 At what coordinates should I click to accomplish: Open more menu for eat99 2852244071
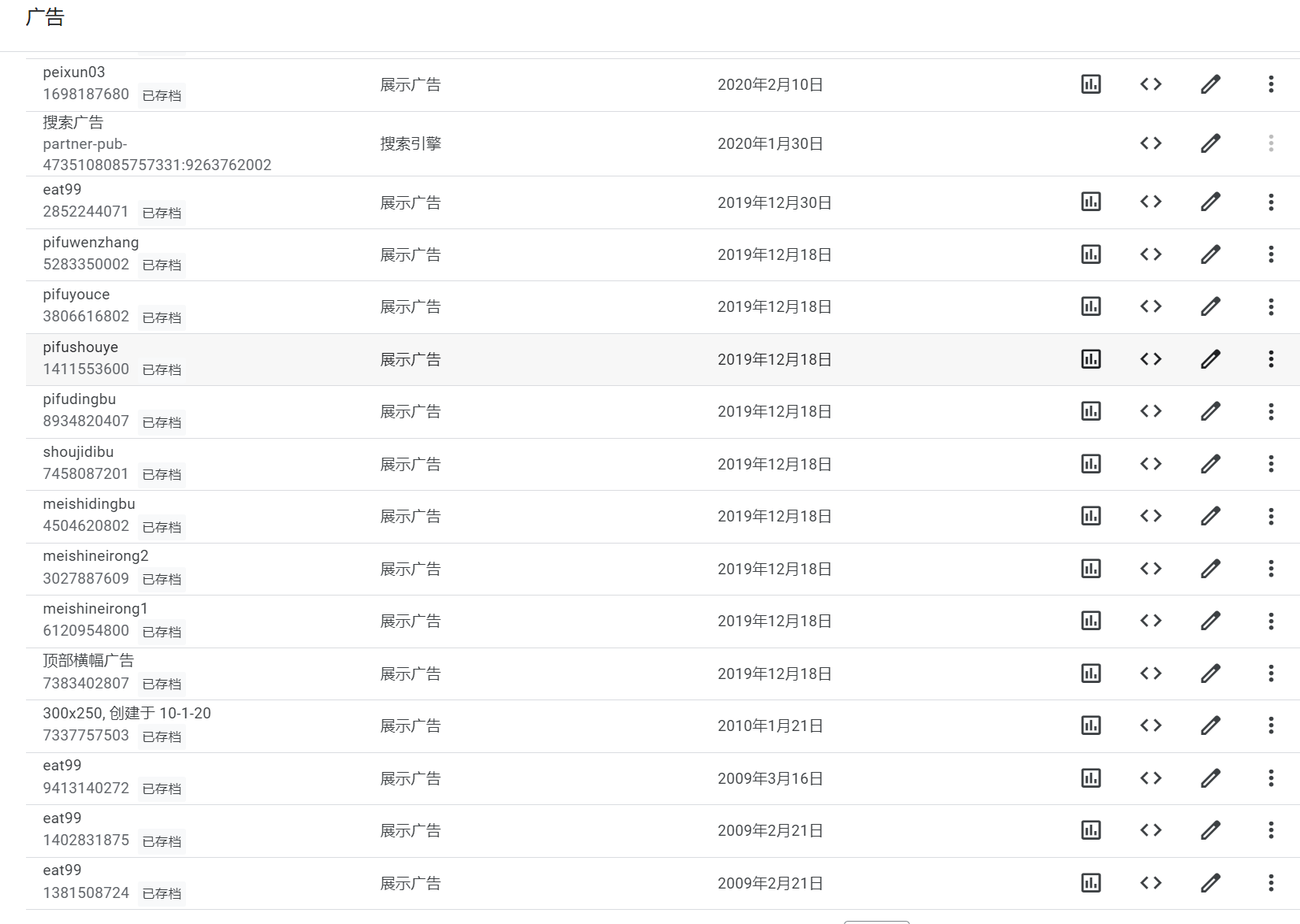pos(1270,202)
